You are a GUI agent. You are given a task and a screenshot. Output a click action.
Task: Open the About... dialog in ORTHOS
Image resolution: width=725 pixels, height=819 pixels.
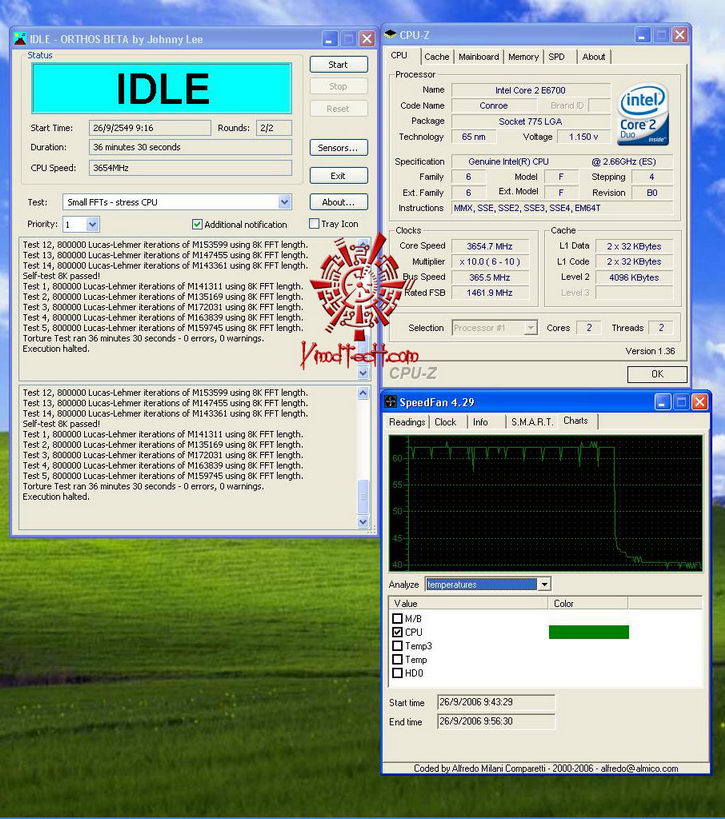coord(338,202)
